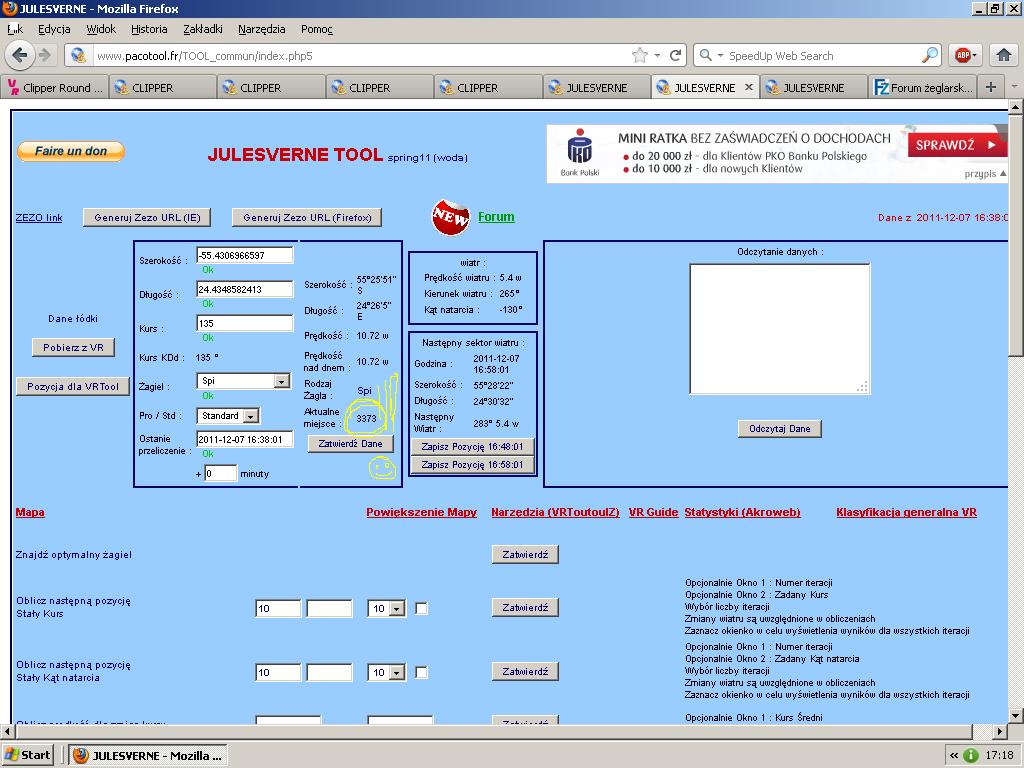Click the Faire un don button
1024x768 pixels.
70,151
